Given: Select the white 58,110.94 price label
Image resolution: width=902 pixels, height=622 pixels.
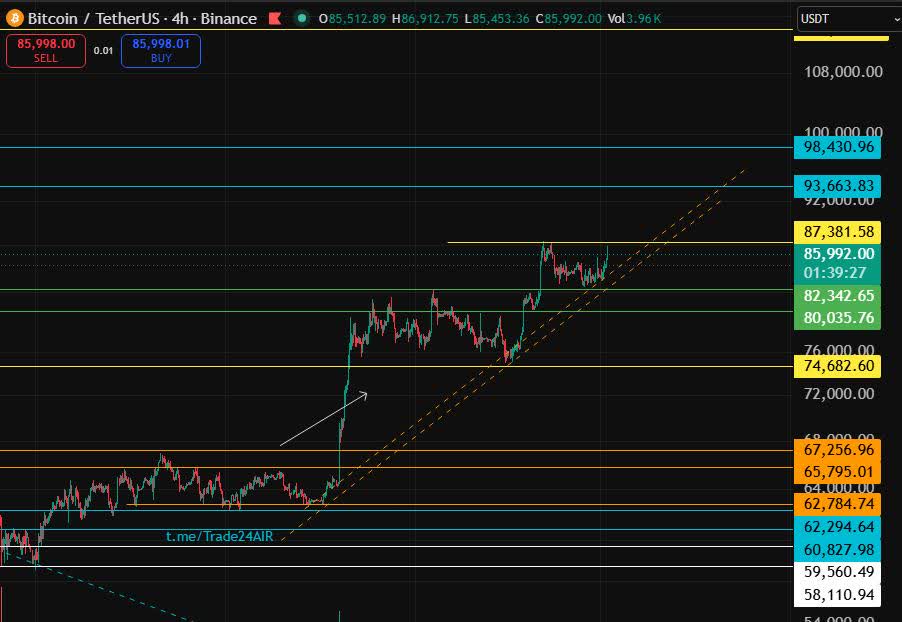Looking at the screenshot, I should coord(837,595).
